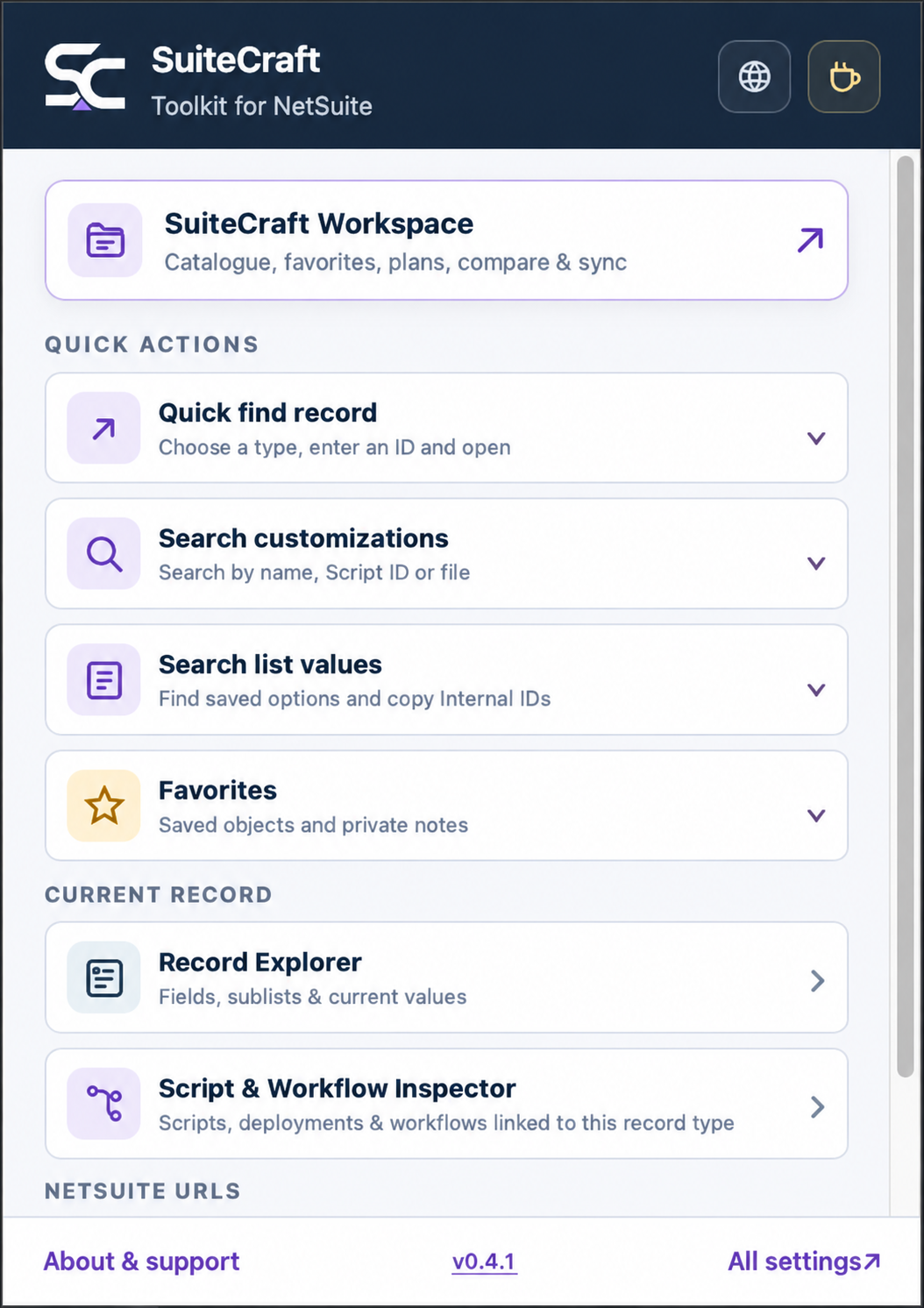The width and height of the screenshot is (924, 1308).
Task: Click 'Choose a type, enter an ID and open'
Action: pos(334,447)
